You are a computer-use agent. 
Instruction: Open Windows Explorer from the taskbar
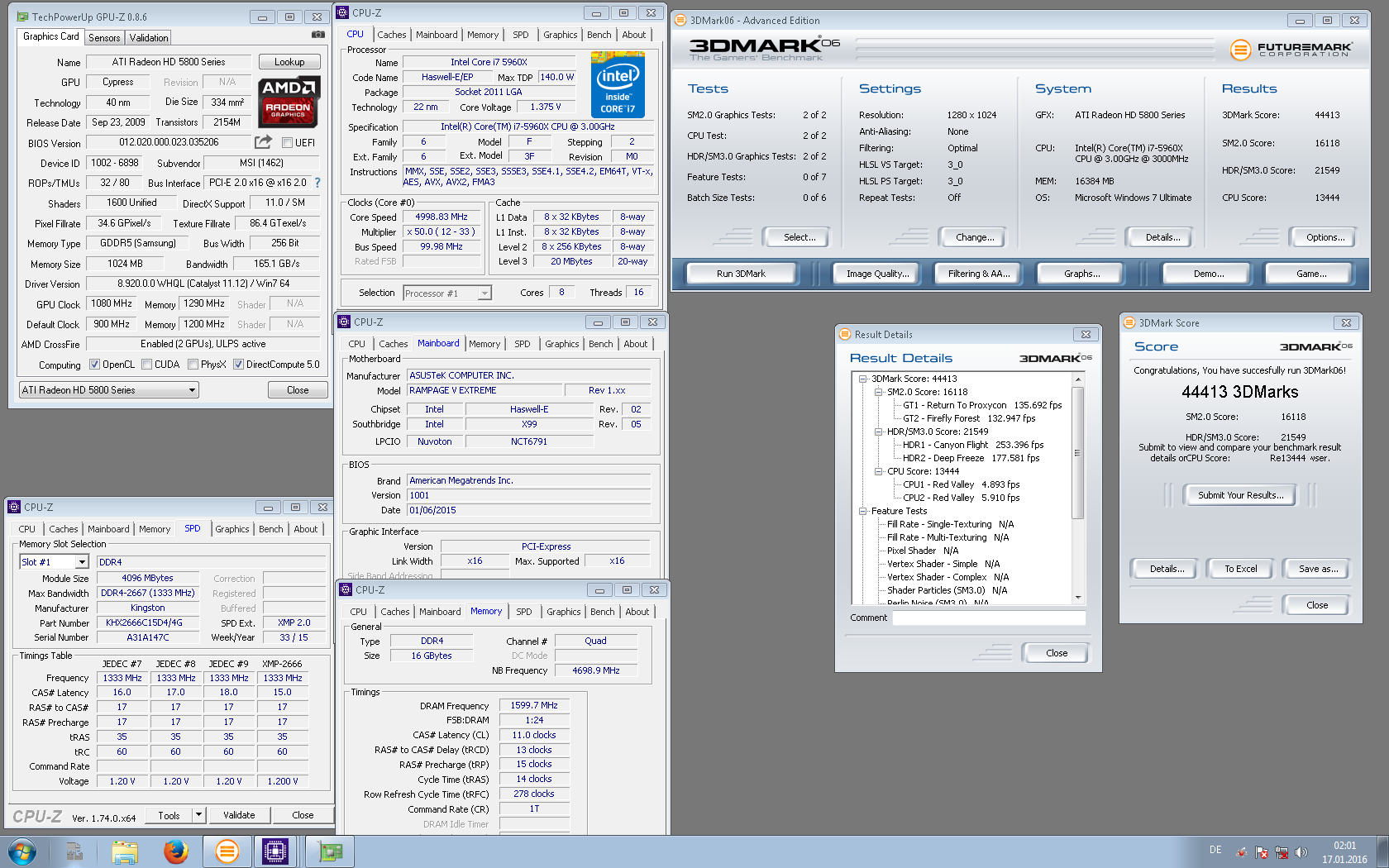tap(125, 851)
